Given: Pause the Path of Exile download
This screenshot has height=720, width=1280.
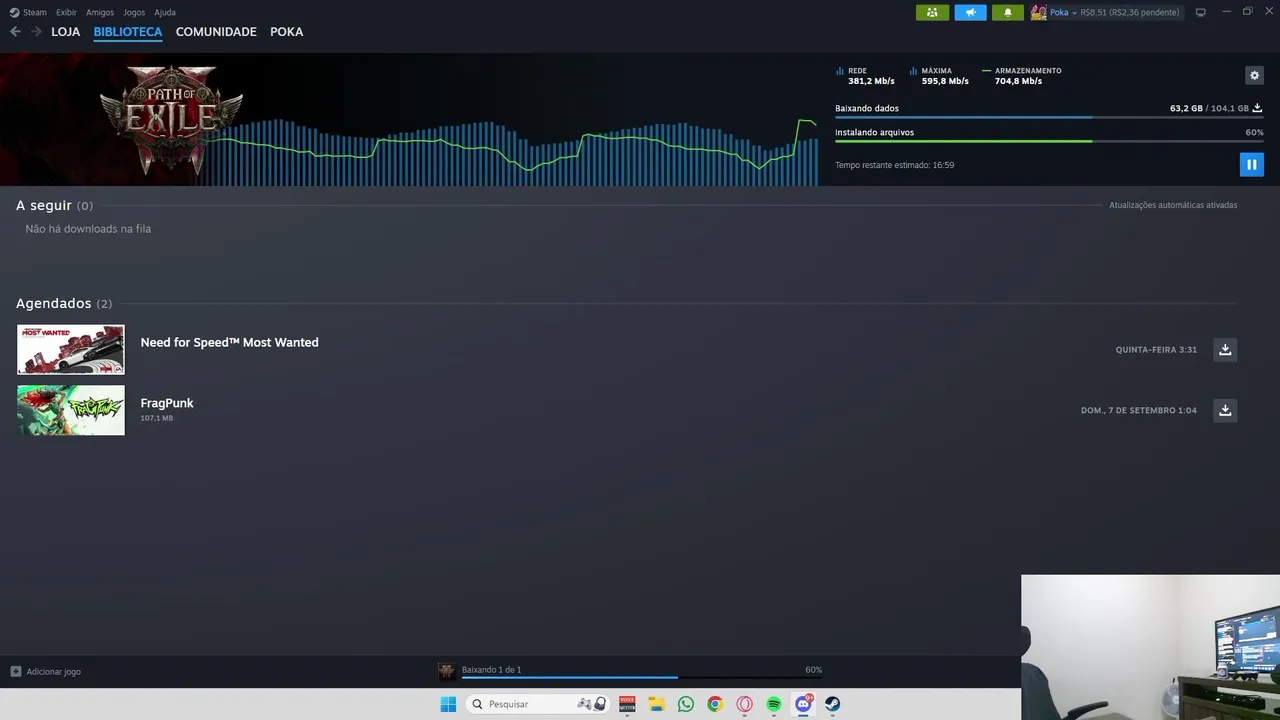Looking at the screenshot, I should [x=1251, y=165].
